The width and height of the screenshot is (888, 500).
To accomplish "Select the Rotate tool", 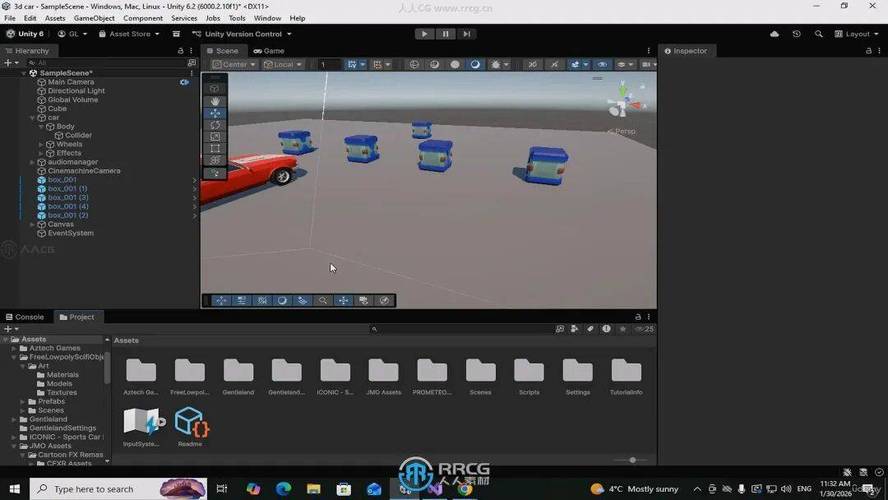I will click(x=215, y=125).
